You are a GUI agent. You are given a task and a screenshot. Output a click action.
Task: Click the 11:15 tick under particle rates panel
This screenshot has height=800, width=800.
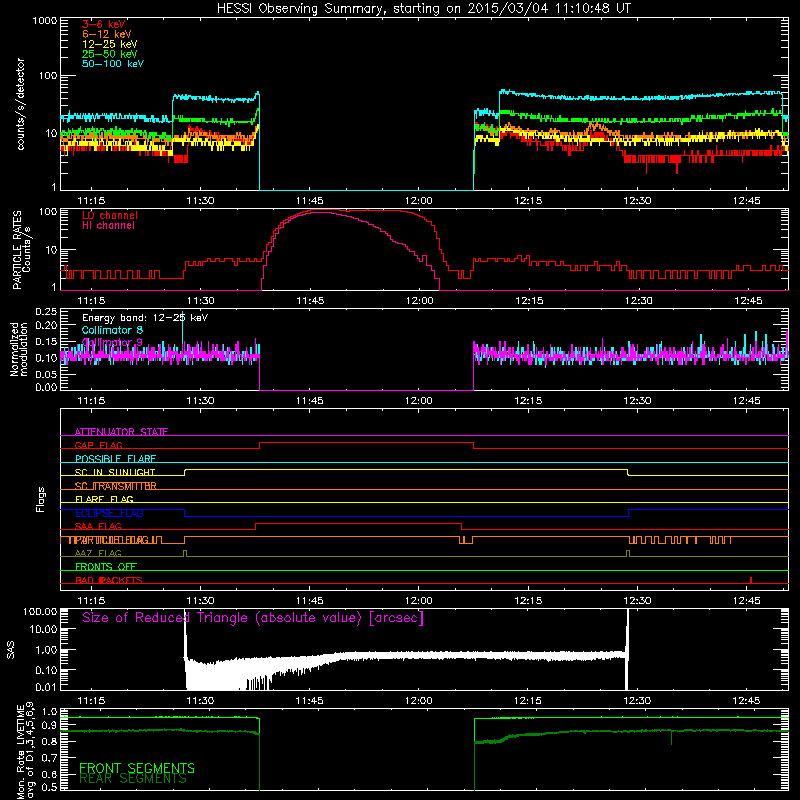point(91,301)
